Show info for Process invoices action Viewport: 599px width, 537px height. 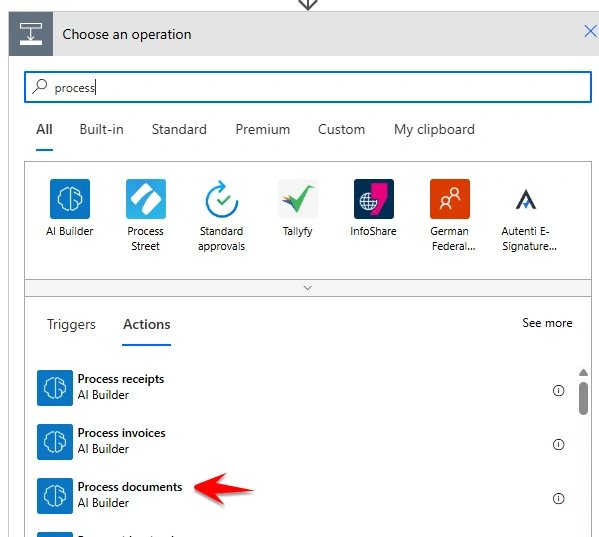pos(558,445)
